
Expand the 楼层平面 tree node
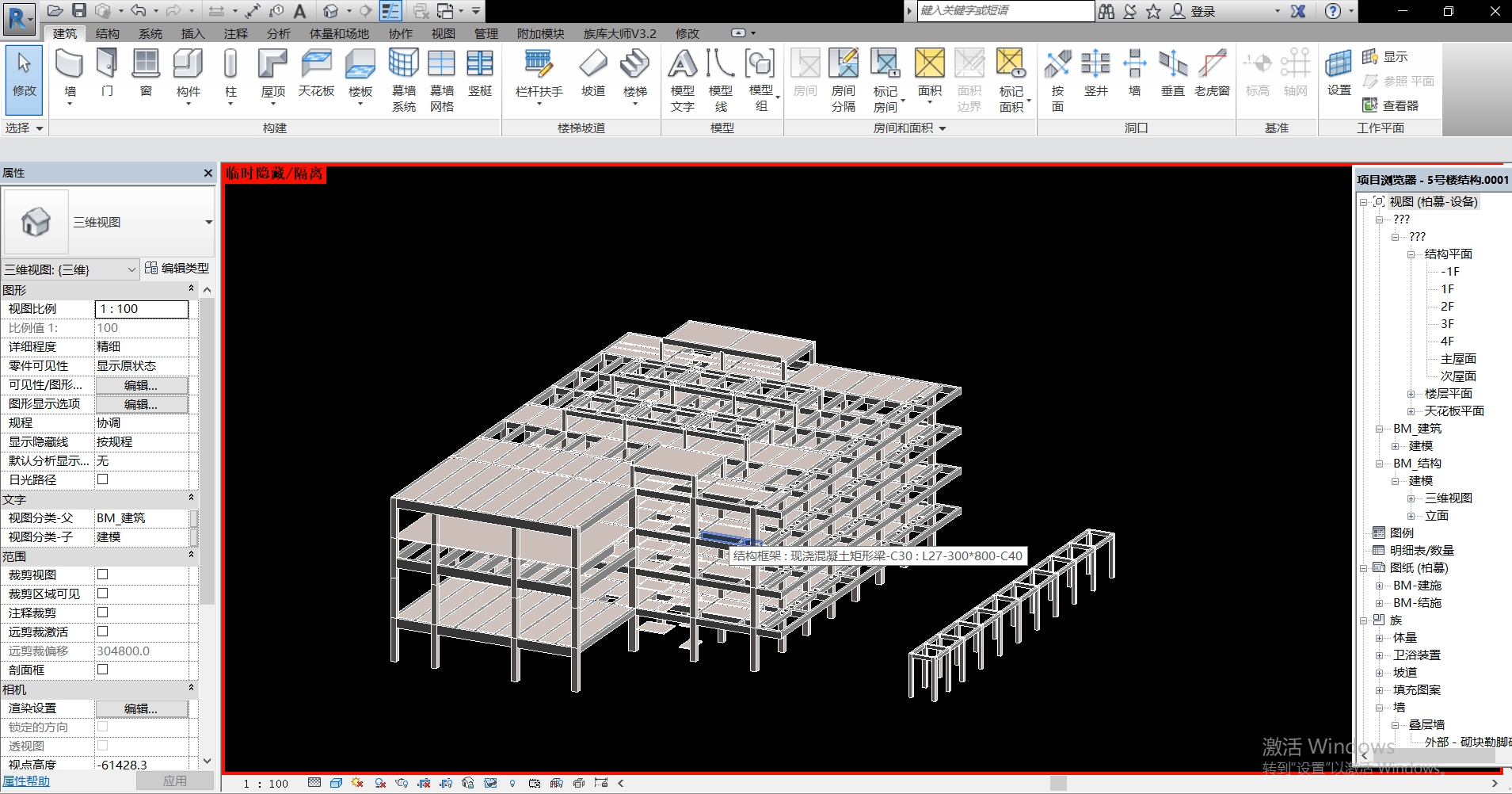click(1411, 394)
